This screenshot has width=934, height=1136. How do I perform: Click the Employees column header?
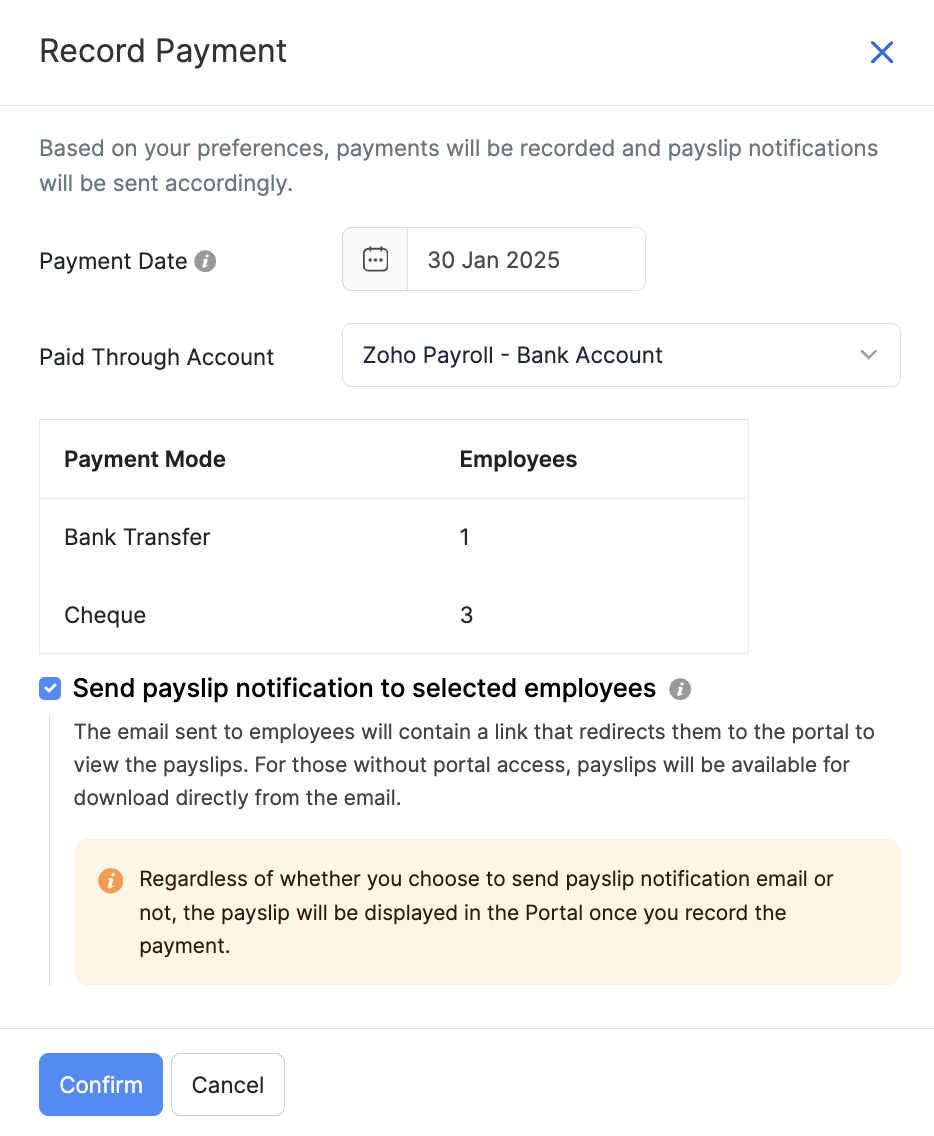coord(518,459)
